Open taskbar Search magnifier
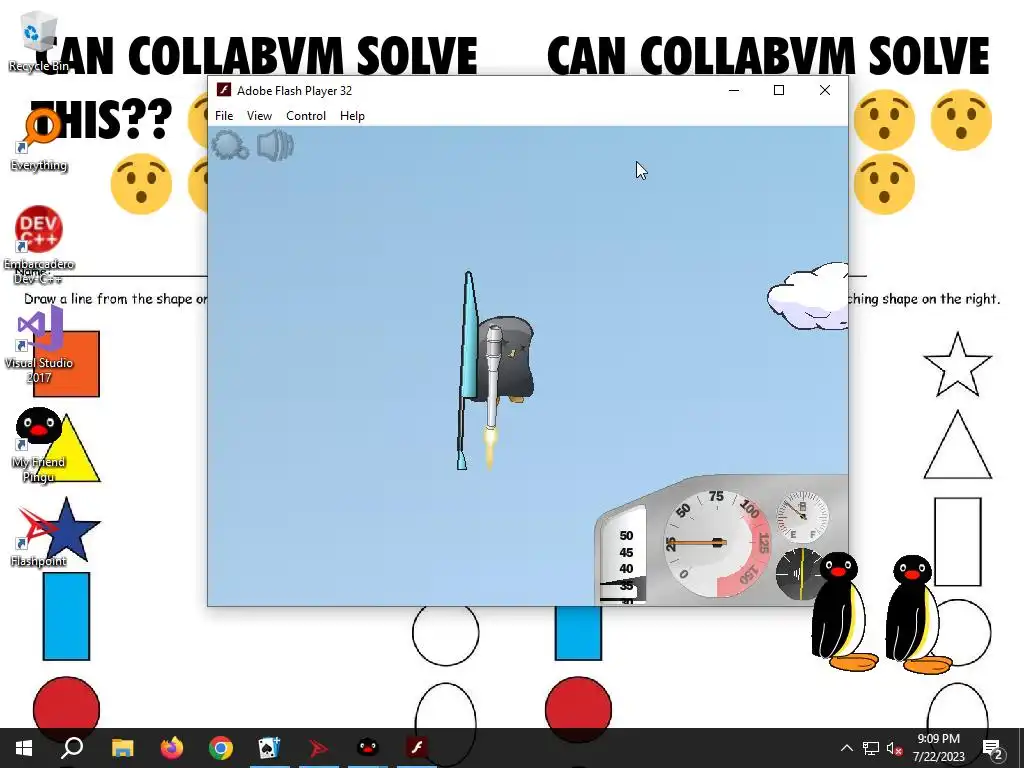The height and width of the screenshot is (768, 1024). (72, 748)
